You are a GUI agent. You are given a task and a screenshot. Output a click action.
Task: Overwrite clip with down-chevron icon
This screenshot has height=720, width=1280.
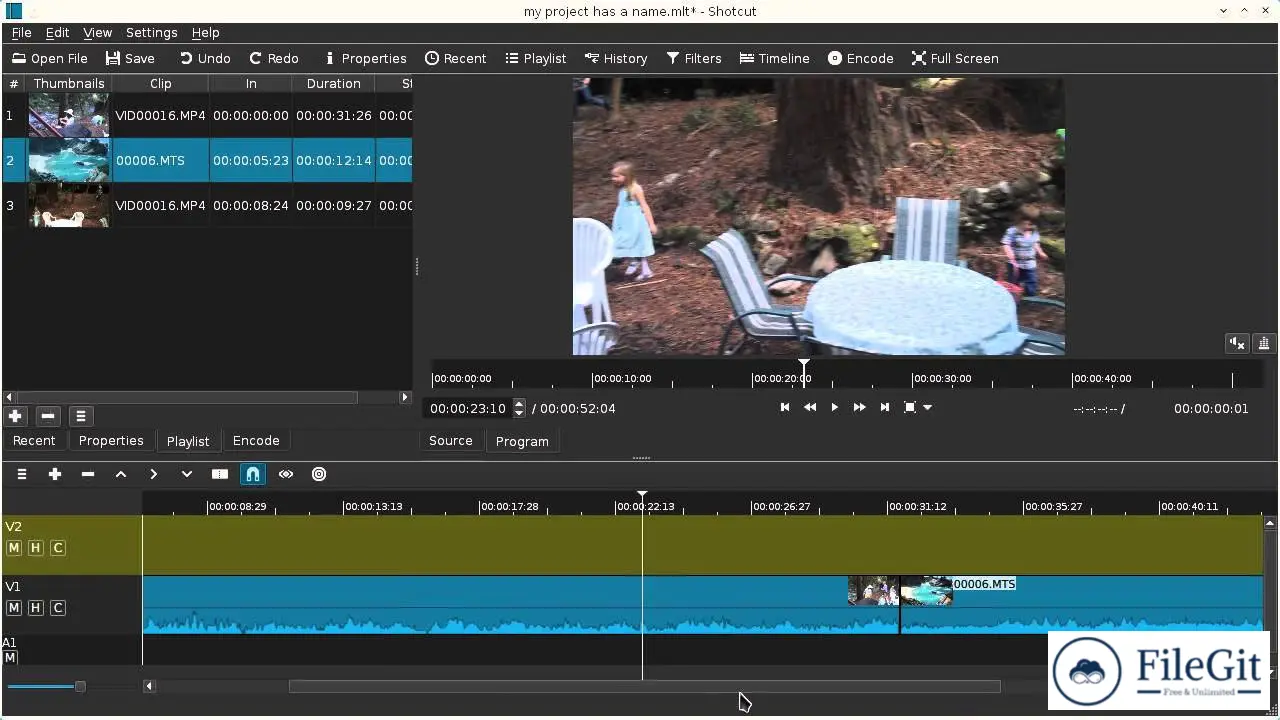pyautogui.click(x=187, y=474)
